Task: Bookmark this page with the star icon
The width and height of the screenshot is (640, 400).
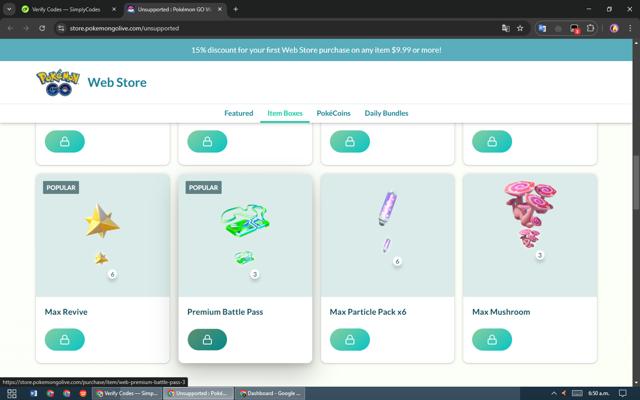Action: pyautogui.click(x=520, y=28)
